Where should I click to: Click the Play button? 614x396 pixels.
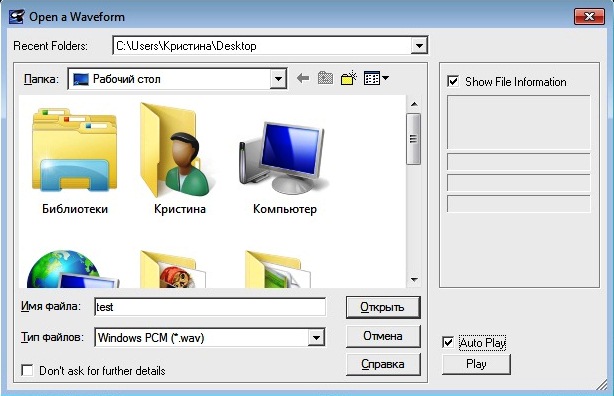click(x=476, y=364)
